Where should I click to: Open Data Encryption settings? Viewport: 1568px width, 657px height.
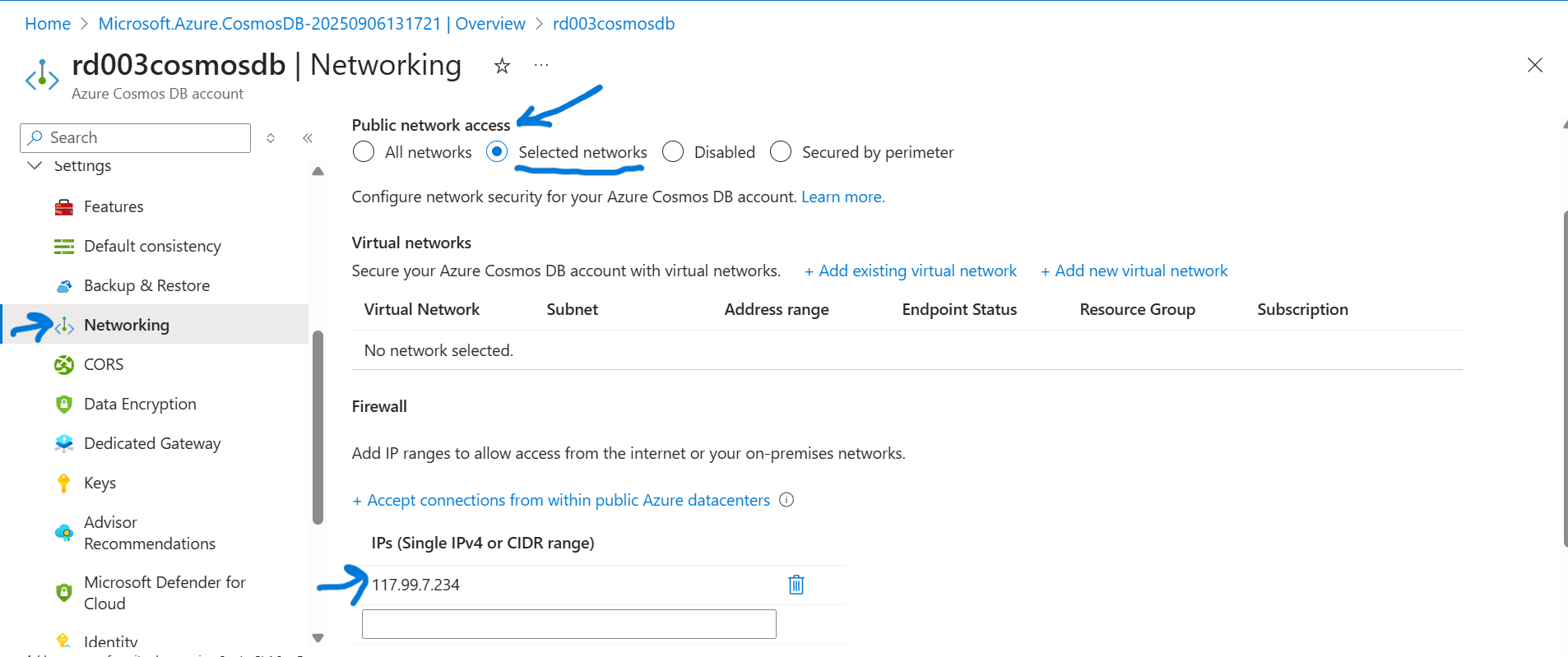click(x=140, y=404)
